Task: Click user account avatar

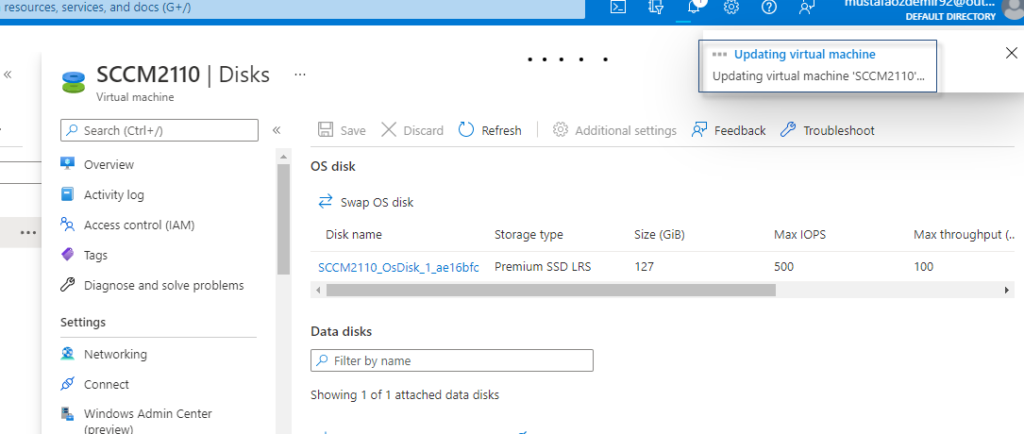Action: 1014,8
